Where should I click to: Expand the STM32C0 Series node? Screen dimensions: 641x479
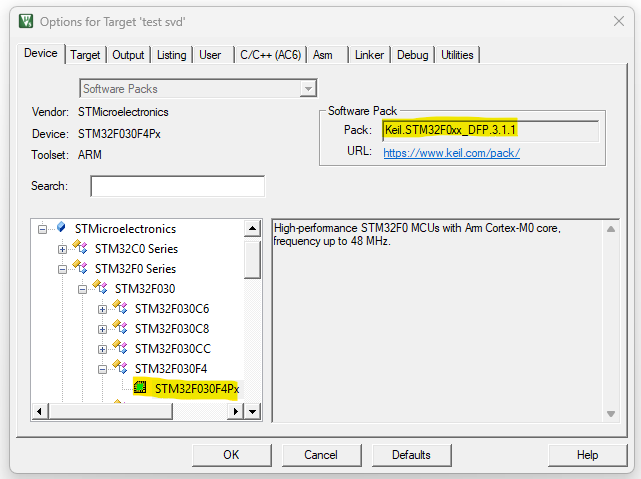62,249
